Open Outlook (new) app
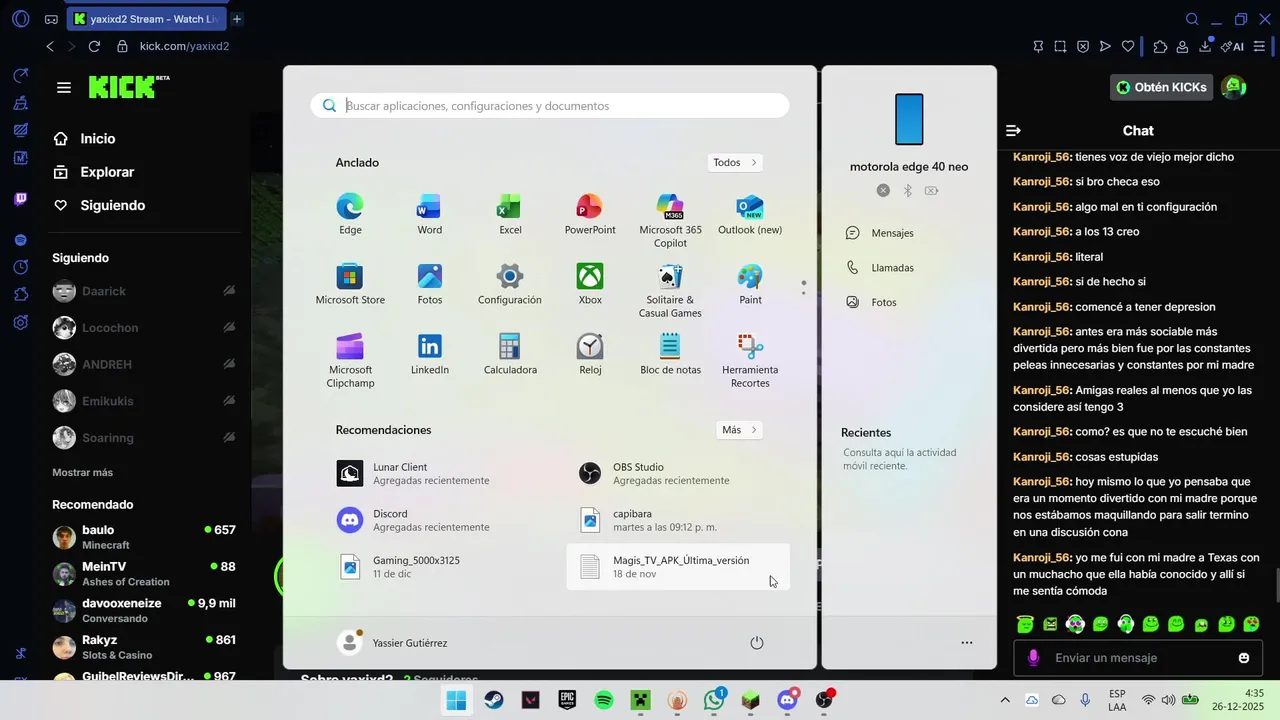Image resolution: width=1280 pixels, height=720 pixels. click(x=750, y=215)
